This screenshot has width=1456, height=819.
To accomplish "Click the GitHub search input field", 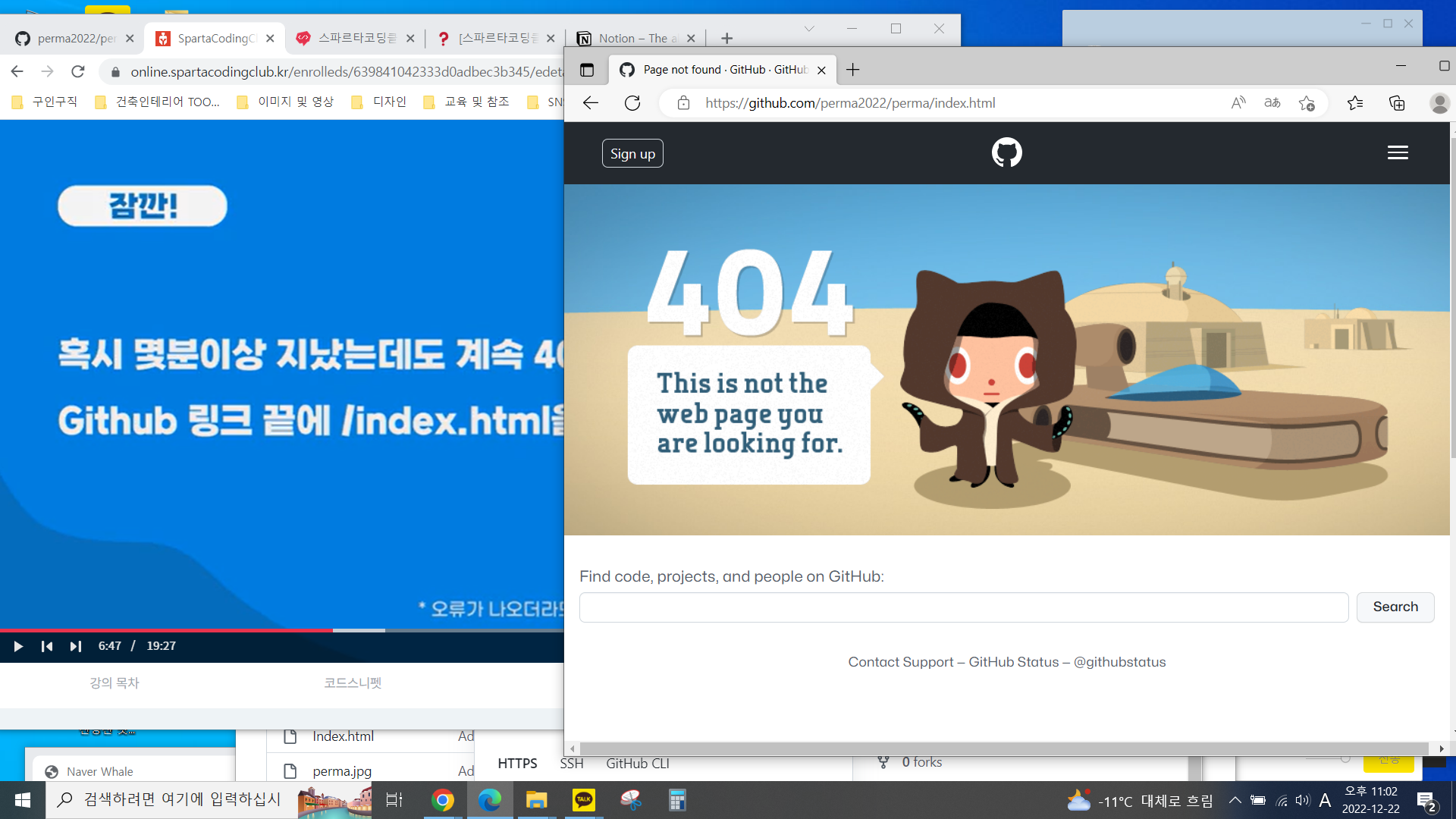I will tap(964, 607).
